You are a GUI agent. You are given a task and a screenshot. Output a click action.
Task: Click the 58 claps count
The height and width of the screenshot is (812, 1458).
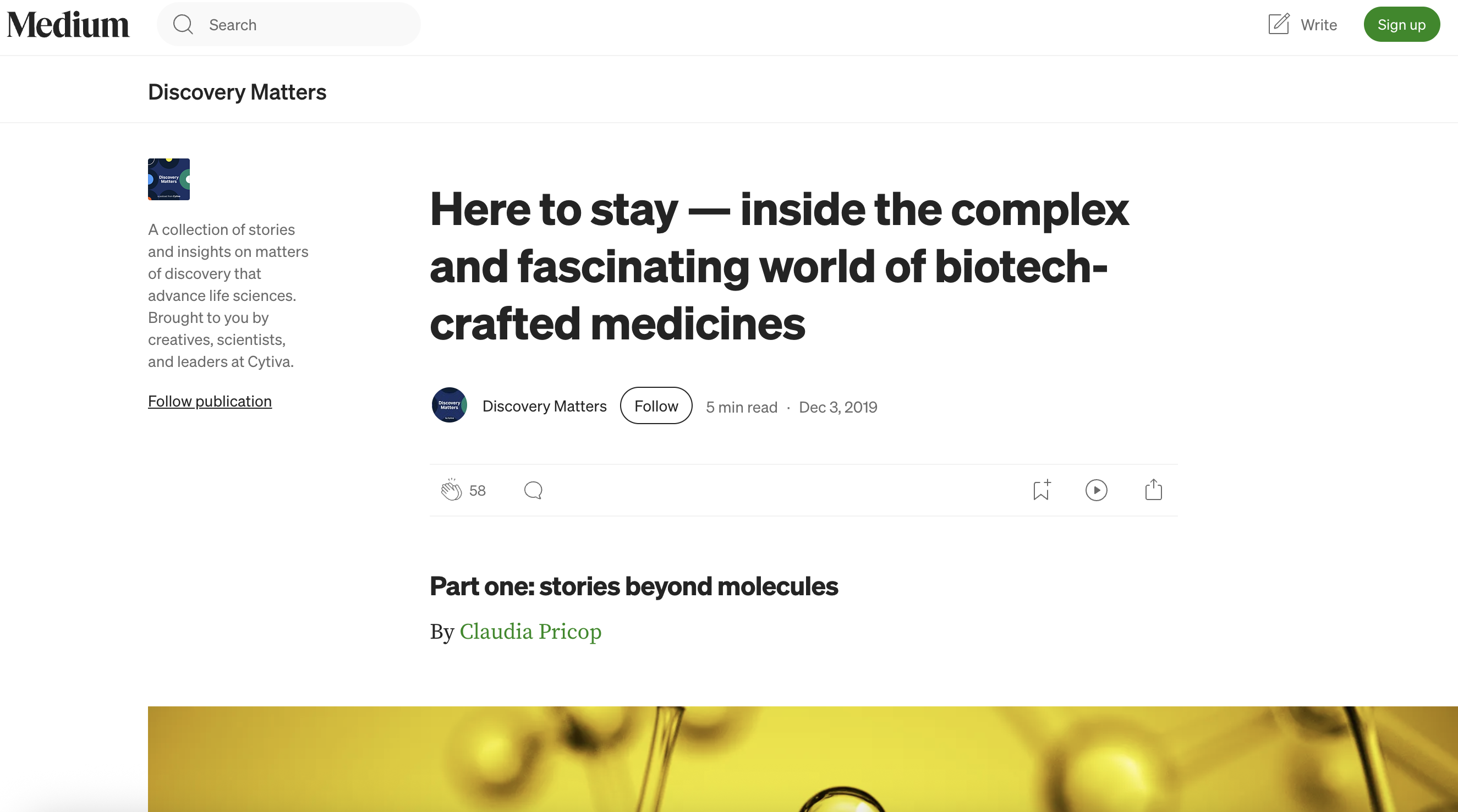(477, 491)
